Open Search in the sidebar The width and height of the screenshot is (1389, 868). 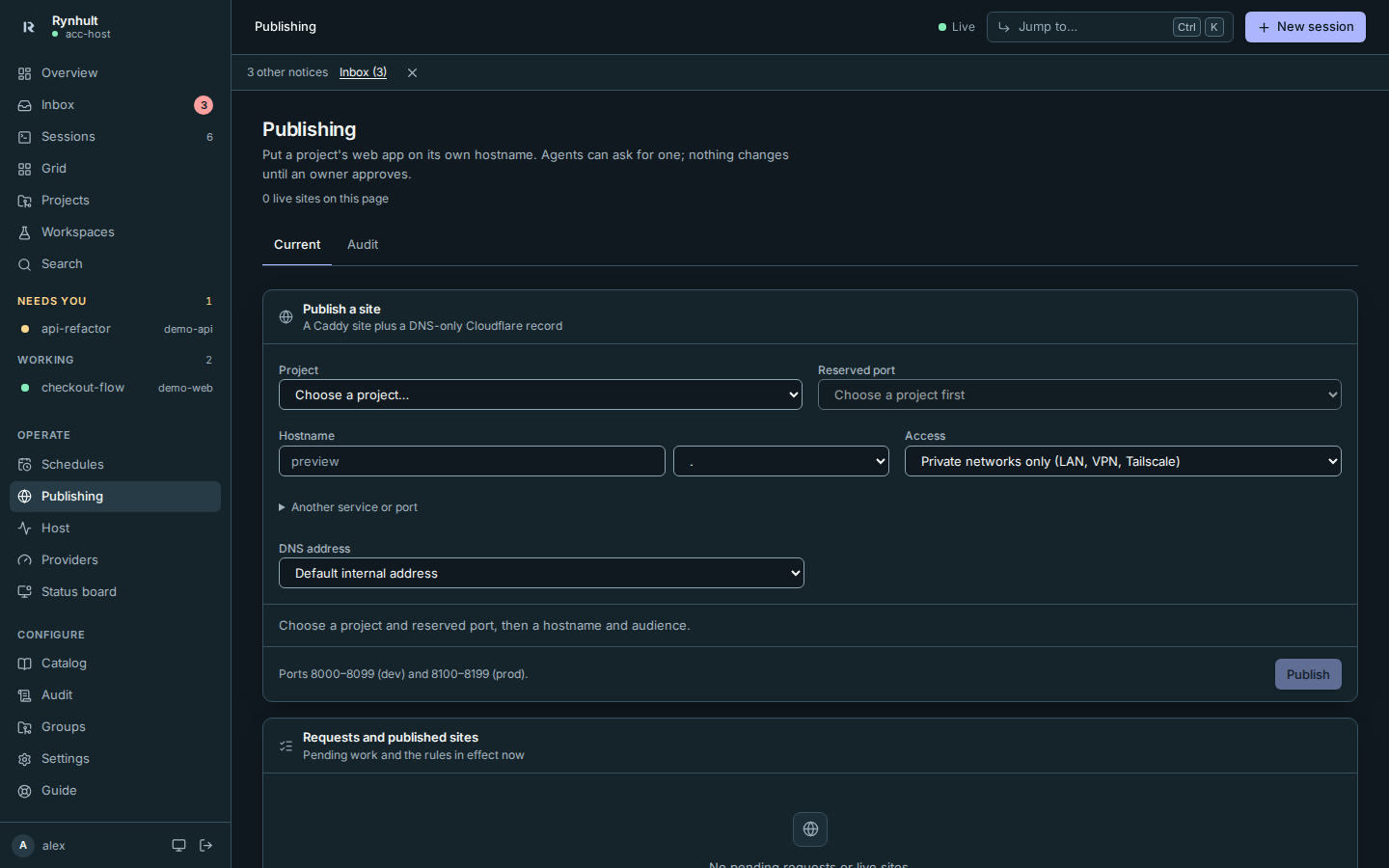tap(115, 264)
